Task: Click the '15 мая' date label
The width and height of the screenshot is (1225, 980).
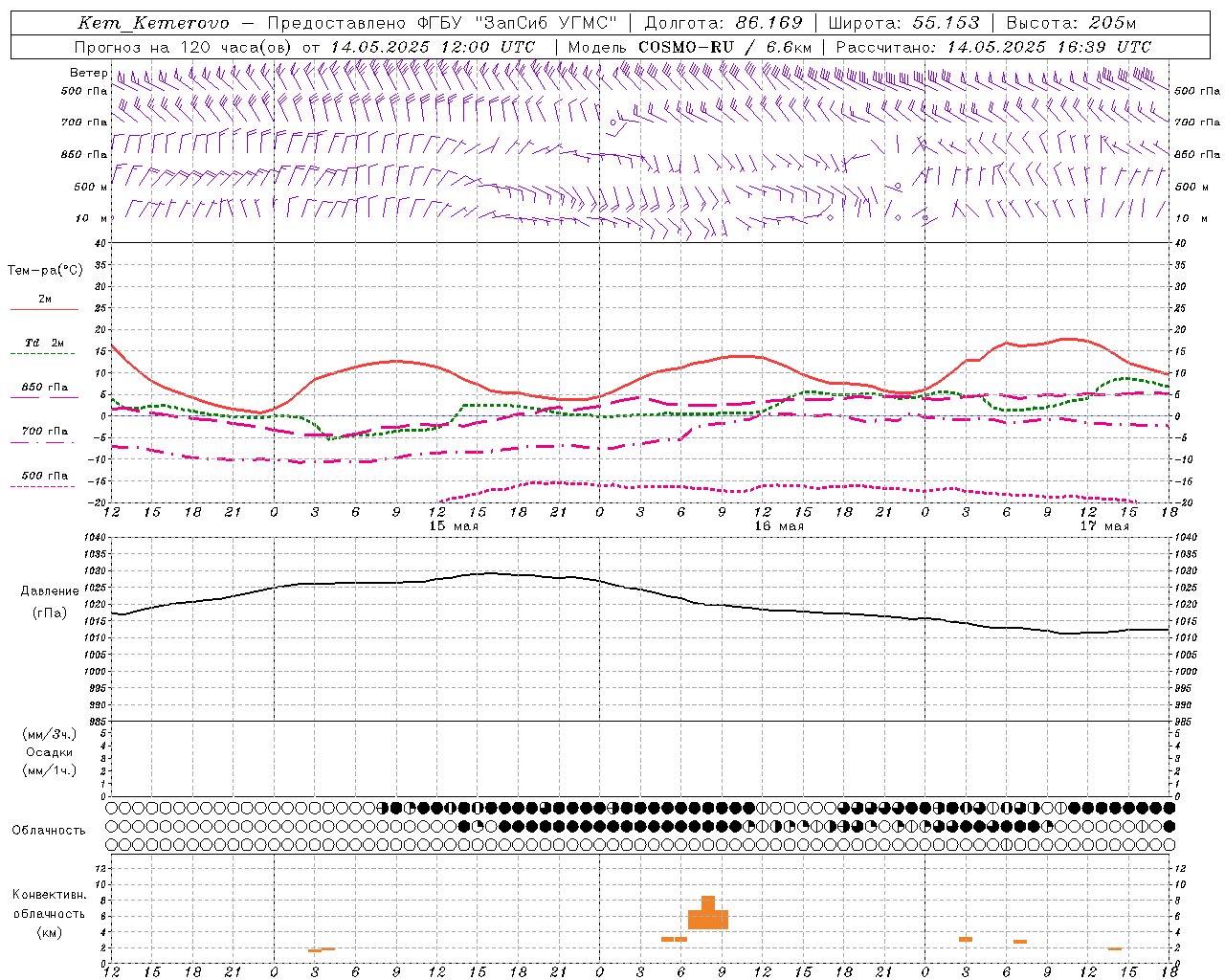Action: [x=454, y=526]
